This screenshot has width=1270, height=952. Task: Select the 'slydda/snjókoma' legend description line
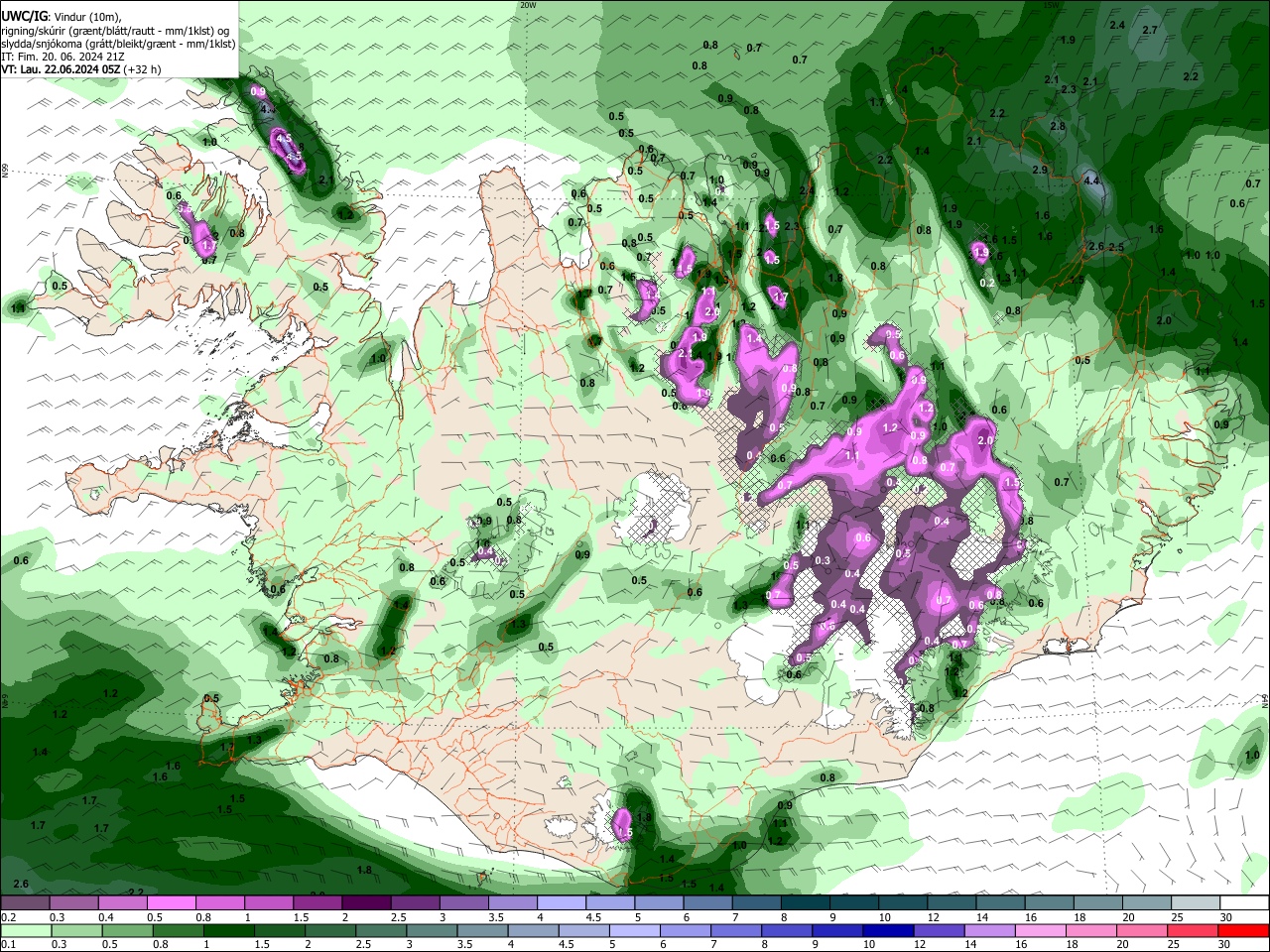coord(117,44)
